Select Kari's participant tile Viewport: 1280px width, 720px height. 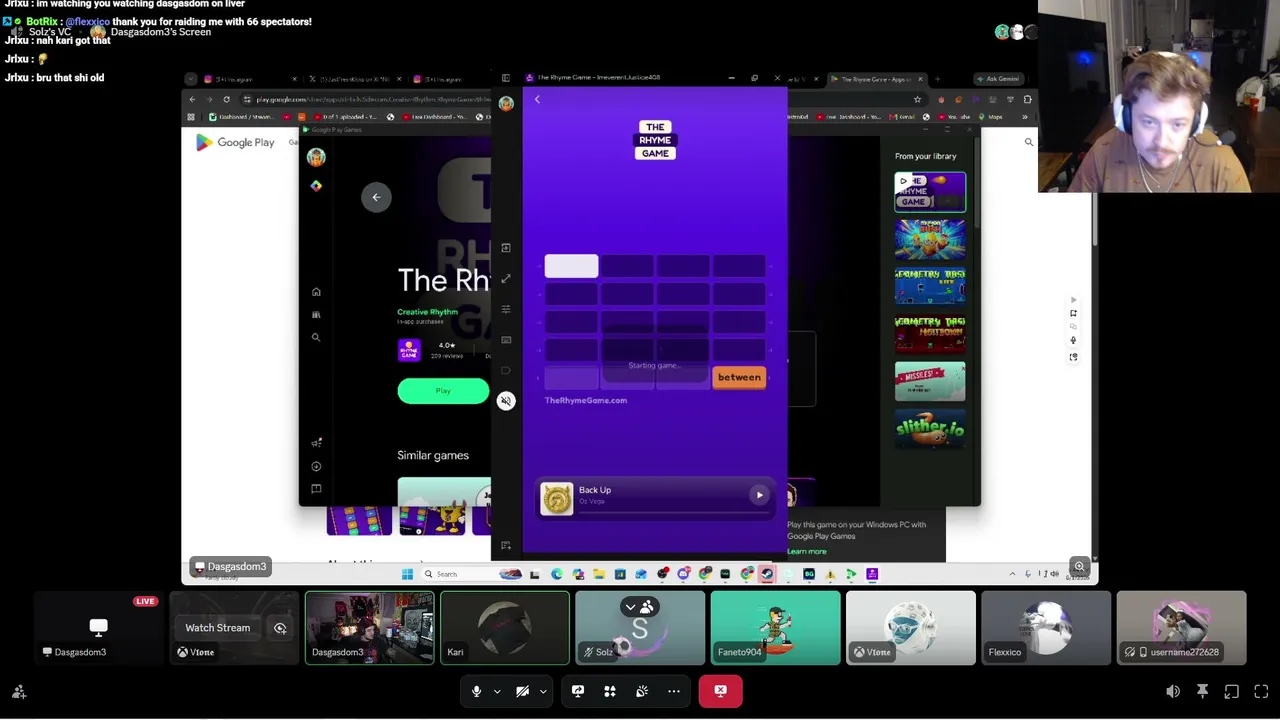(x=505, y=628)
